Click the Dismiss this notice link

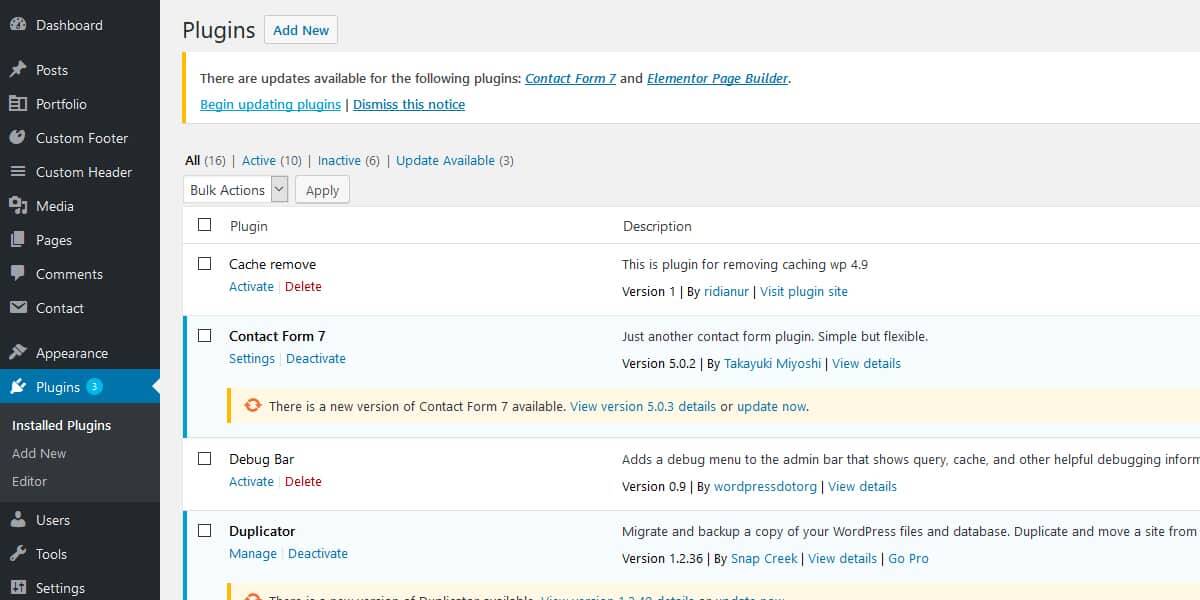[x=409, y=104]
